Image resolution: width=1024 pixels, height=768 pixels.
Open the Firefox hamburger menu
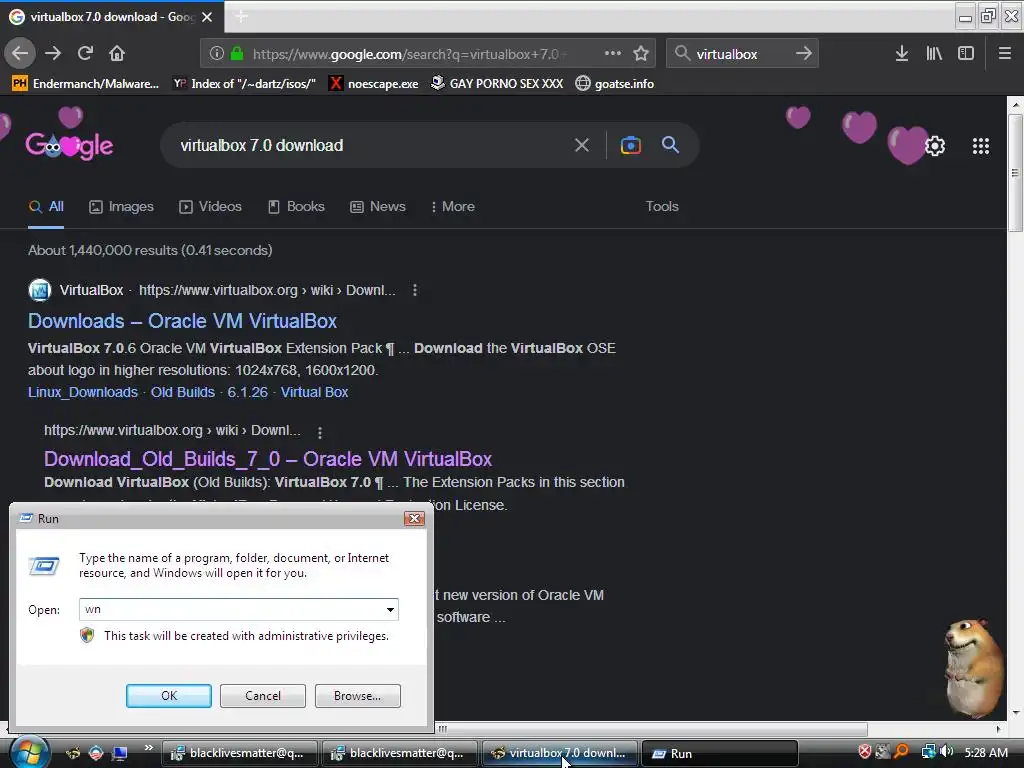click(1005, 54)
